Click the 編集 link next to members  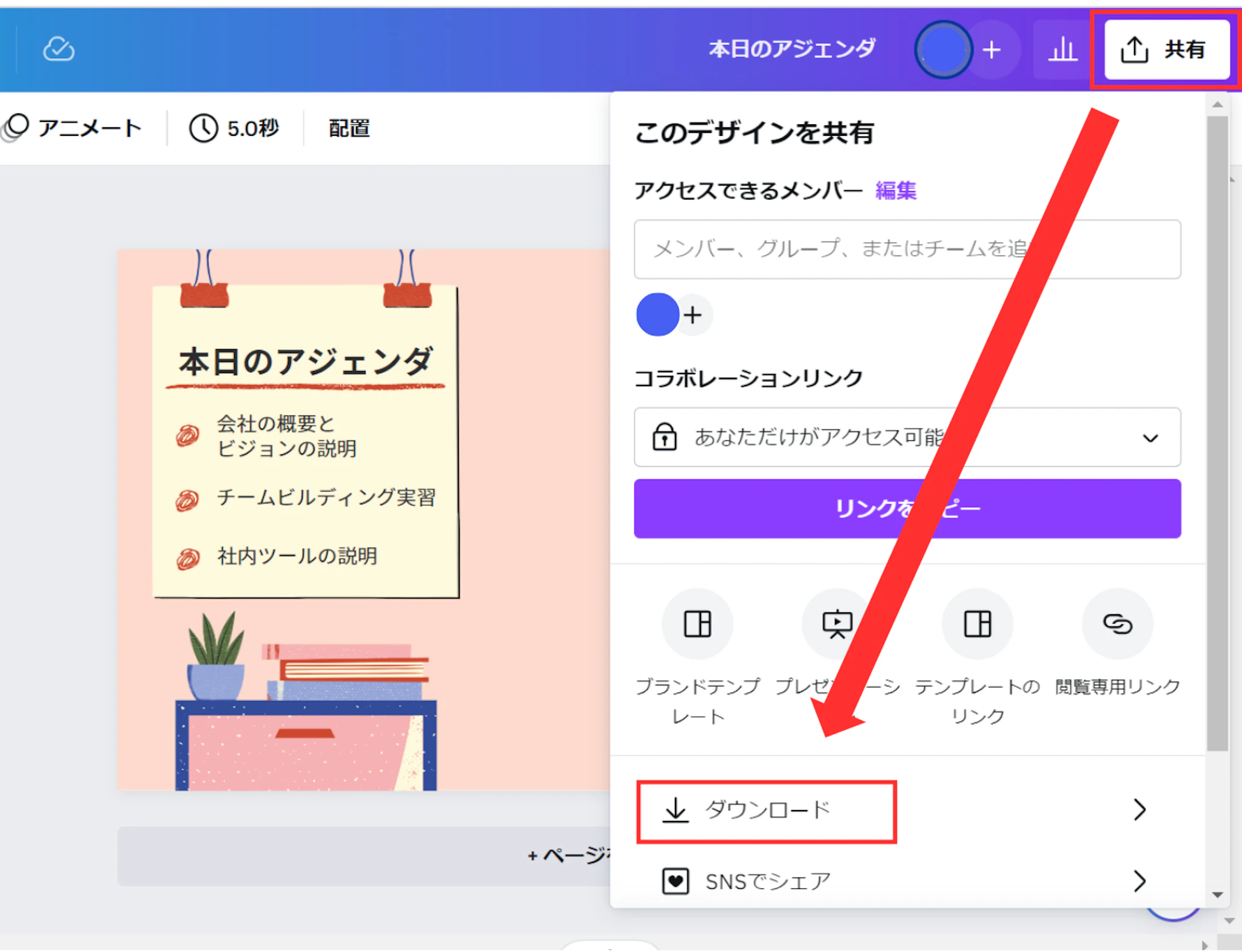[896, 191]
